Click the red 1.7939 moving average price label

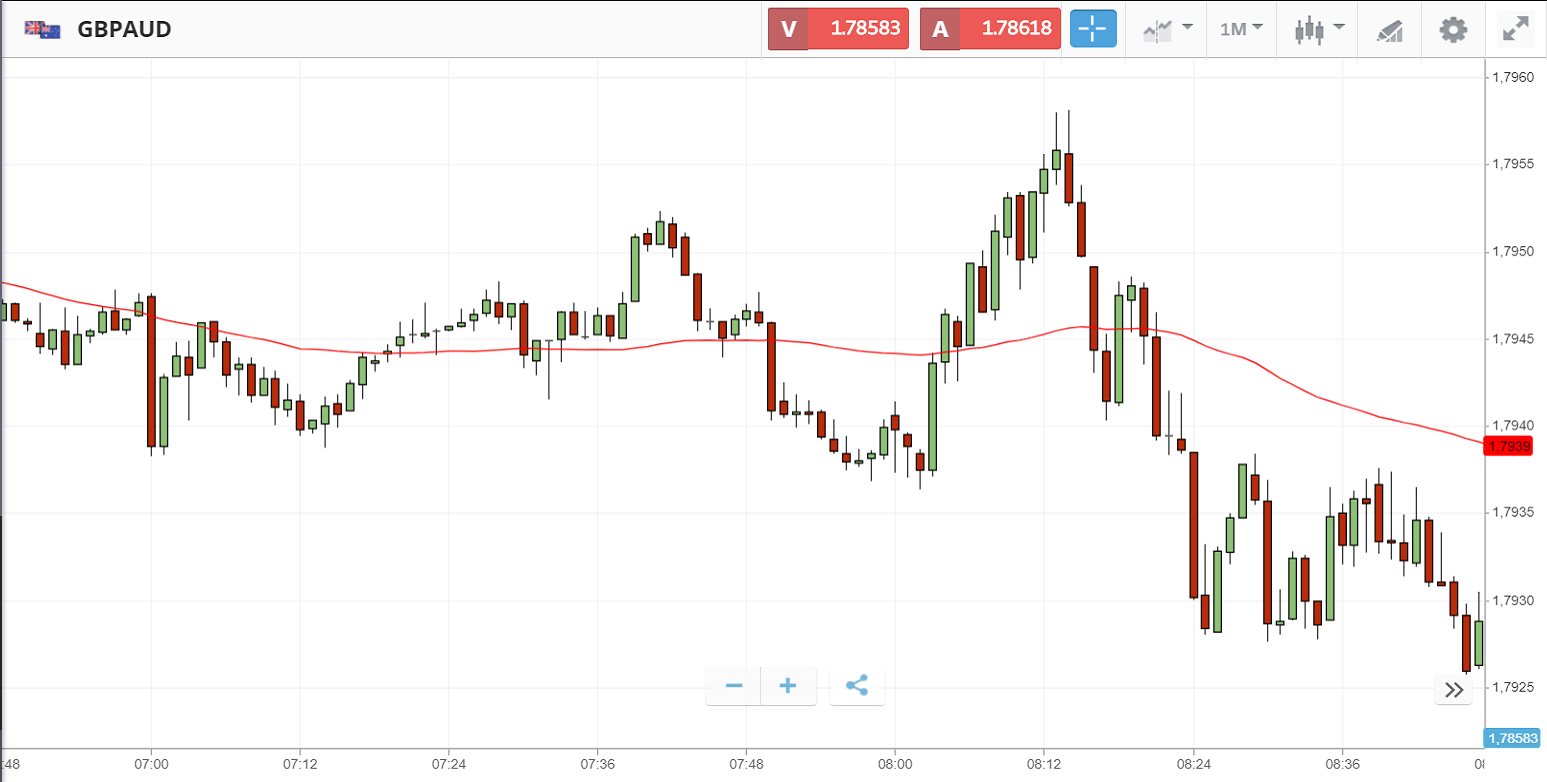[x=1509, y=446]
